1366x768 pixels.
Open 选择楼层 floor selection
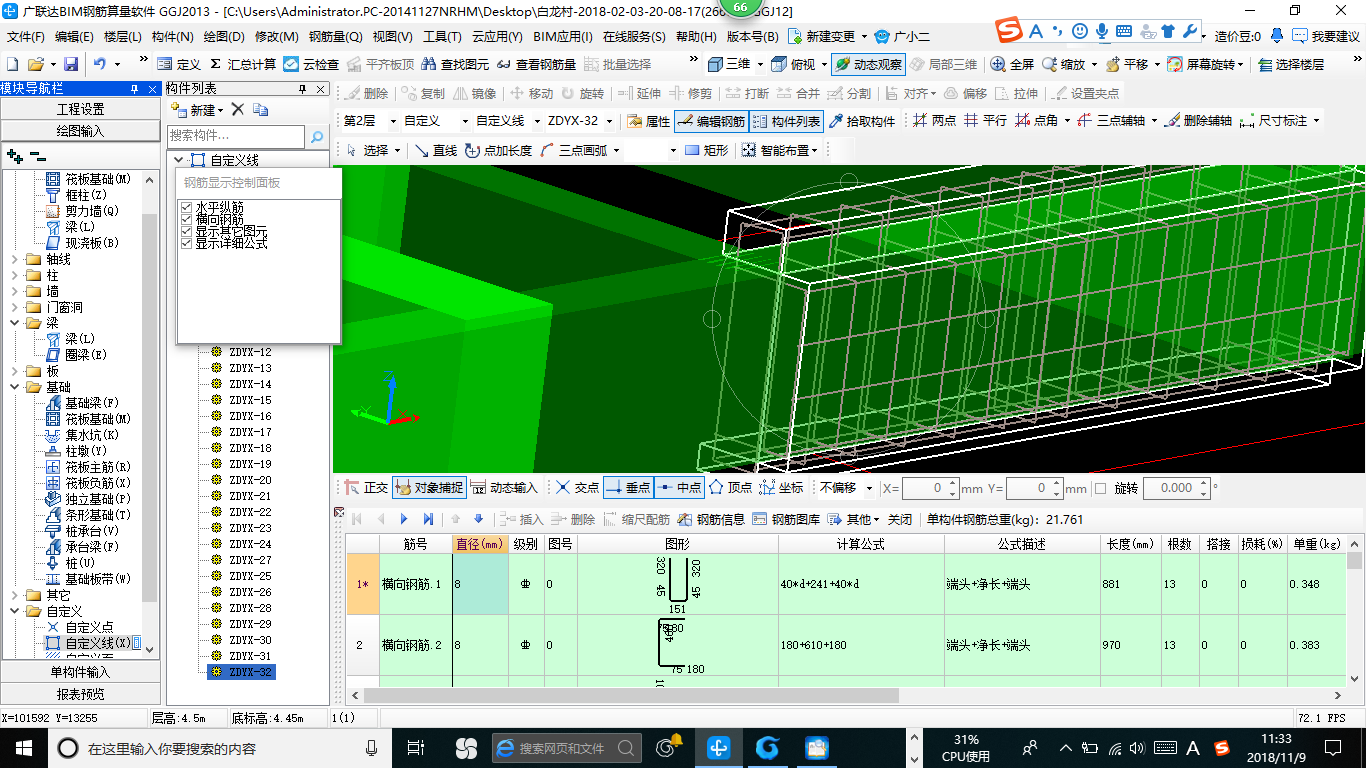click(x=1291, y=64)
